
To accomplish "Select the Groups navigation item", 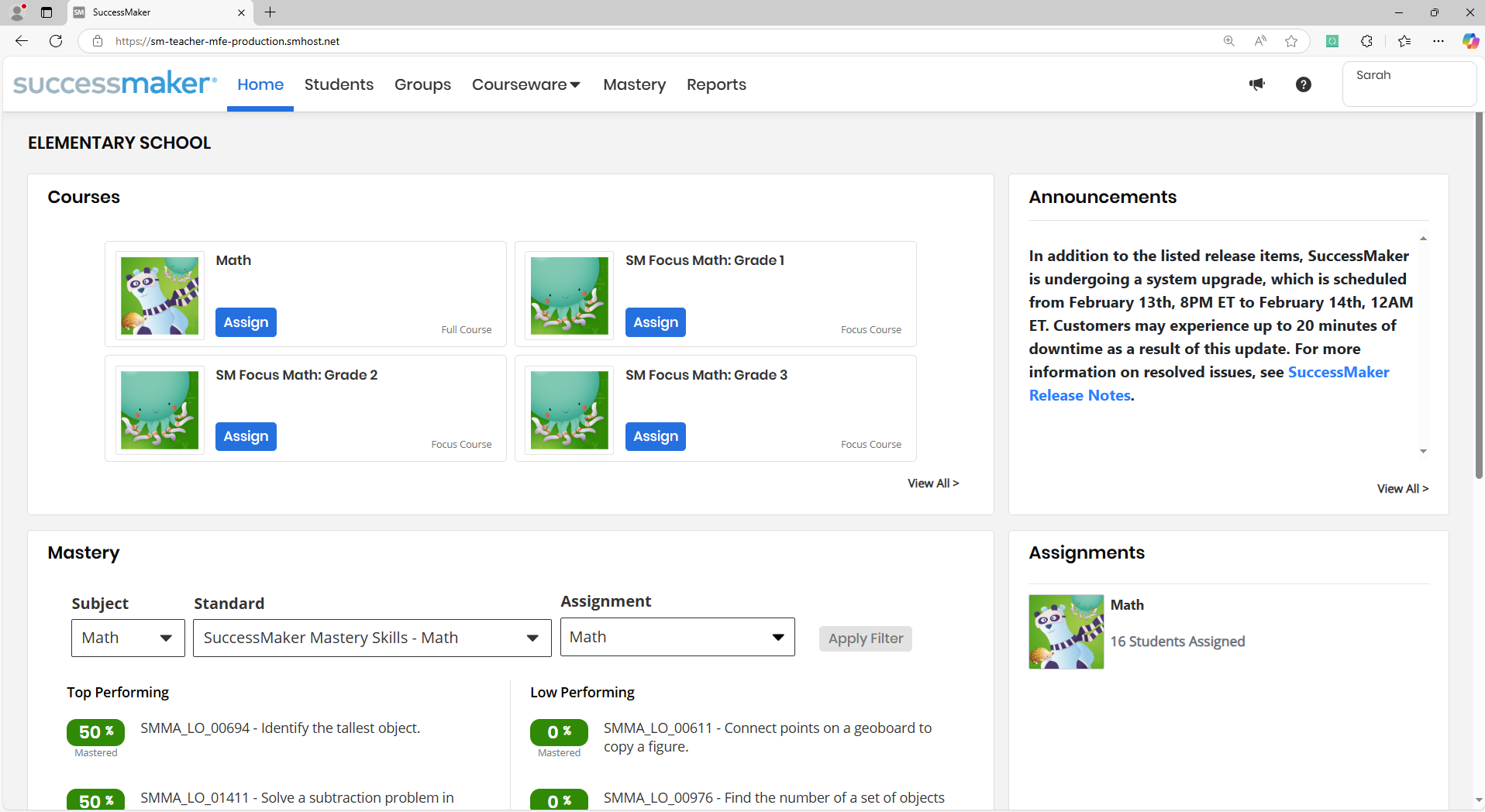I will 422,84.
